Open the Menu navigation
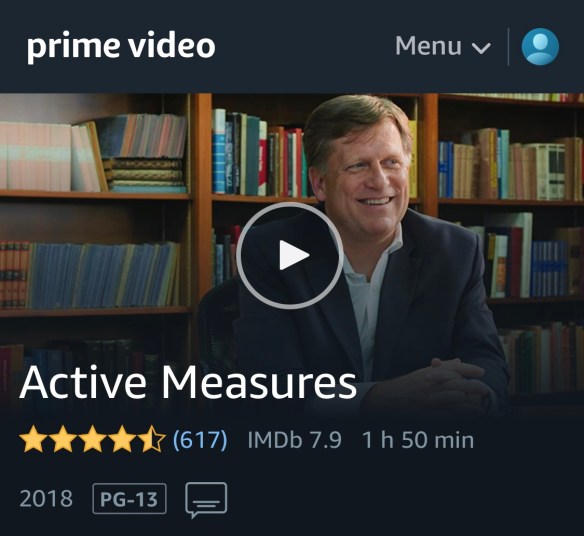 [x=443, y=46]
